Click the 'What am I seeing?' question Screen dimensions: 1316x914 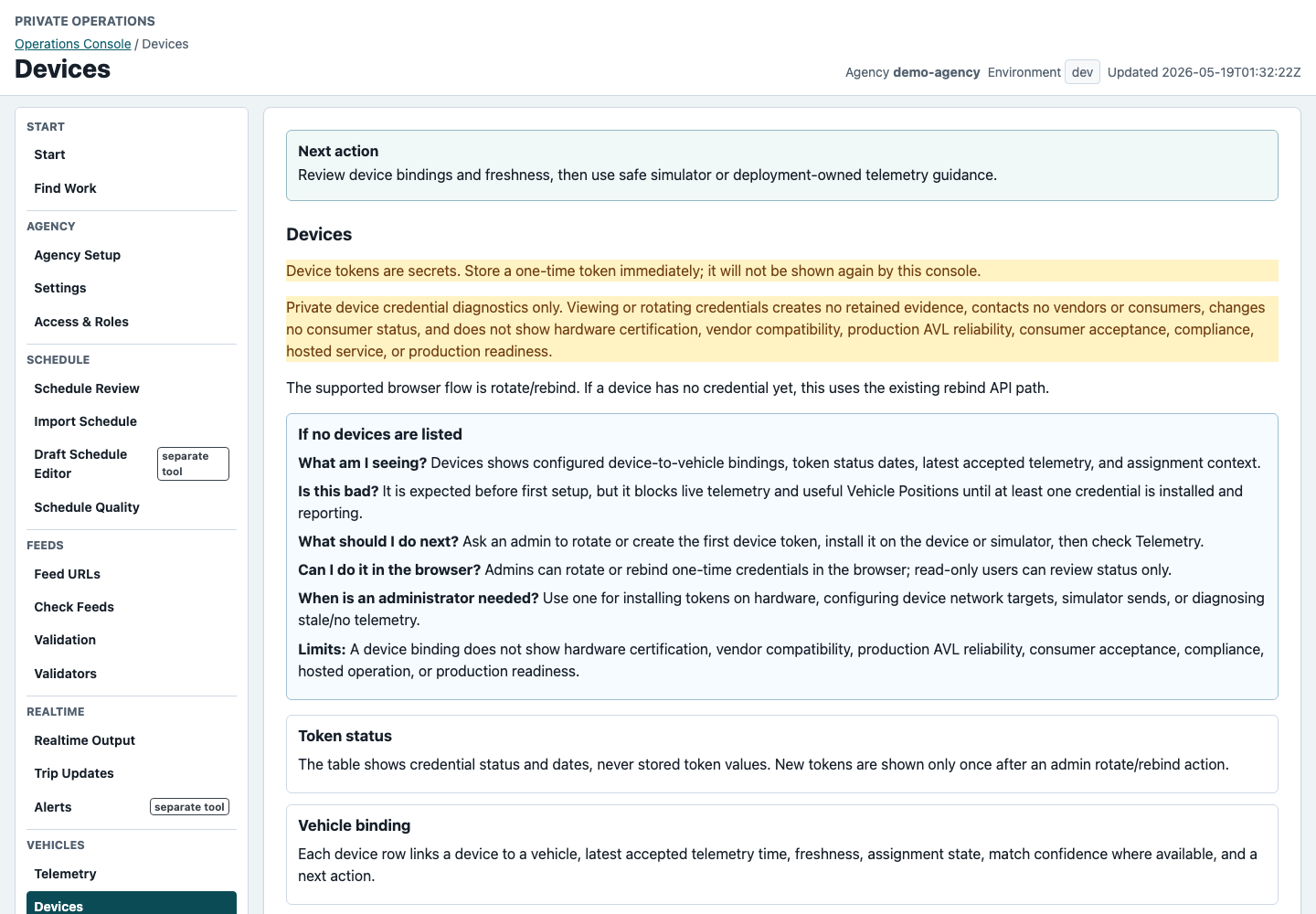pyautogui.click(x=362, y=462)
